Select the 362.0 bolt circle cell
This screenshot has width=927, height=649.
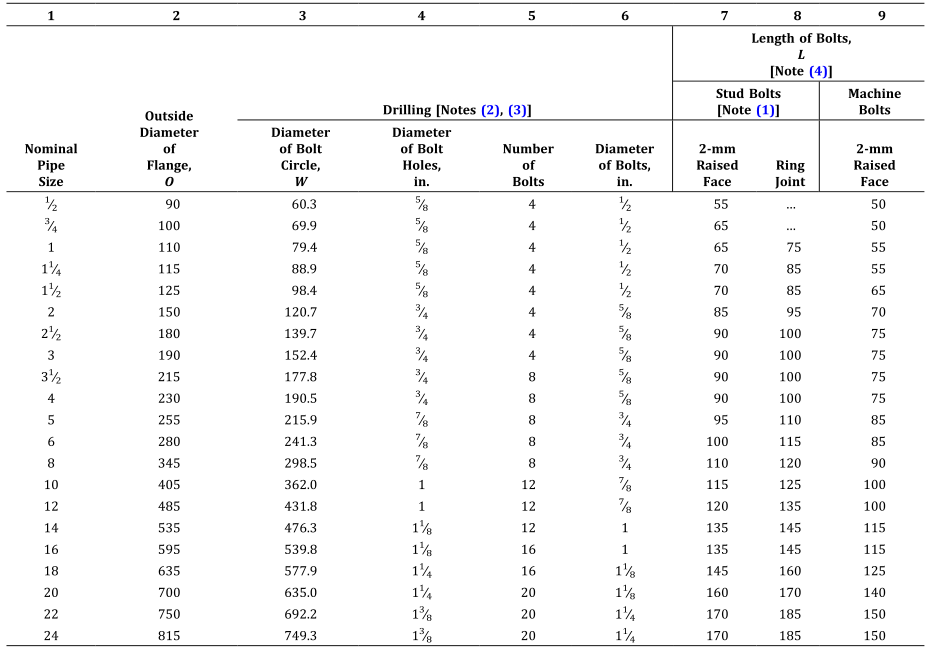[x=300, y=484]
